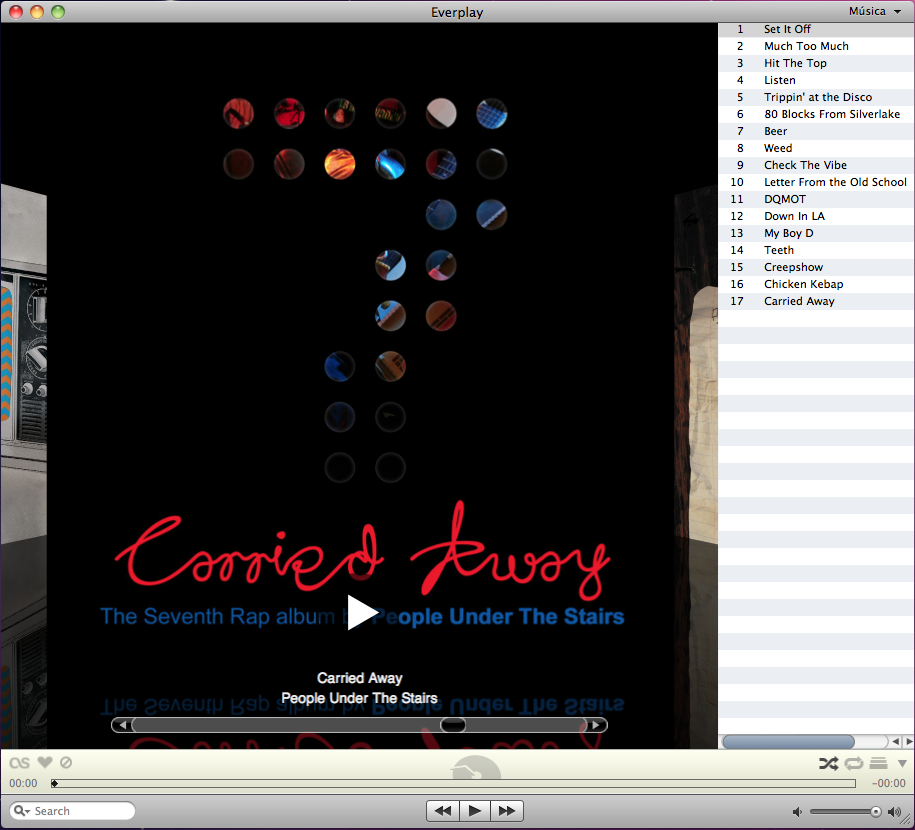Select track "Check The Vibe"
The height and width of the screenshot is (830, 915).
(816, 165)
